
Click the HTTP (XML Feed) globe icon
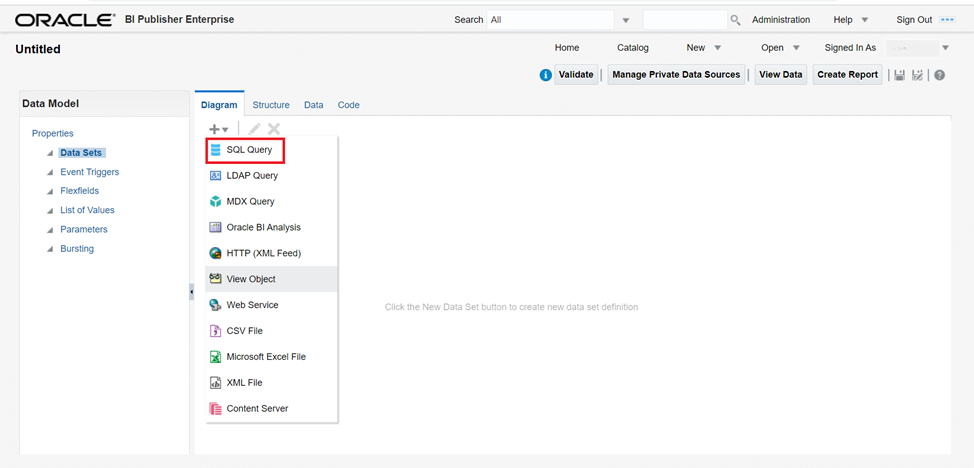(216, 254)
